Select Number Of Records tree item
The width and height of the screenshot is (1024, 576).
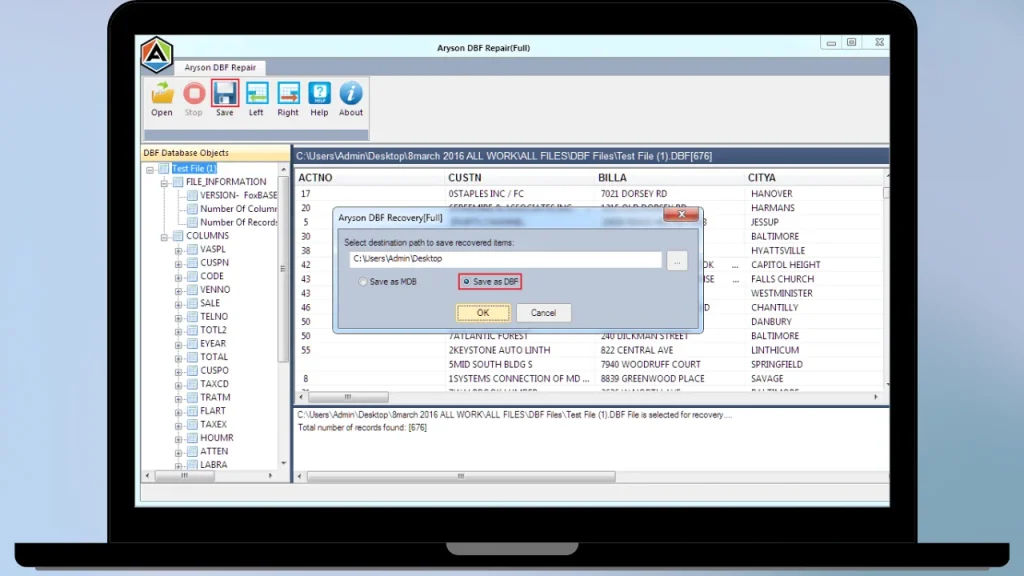tap(238, 222)
